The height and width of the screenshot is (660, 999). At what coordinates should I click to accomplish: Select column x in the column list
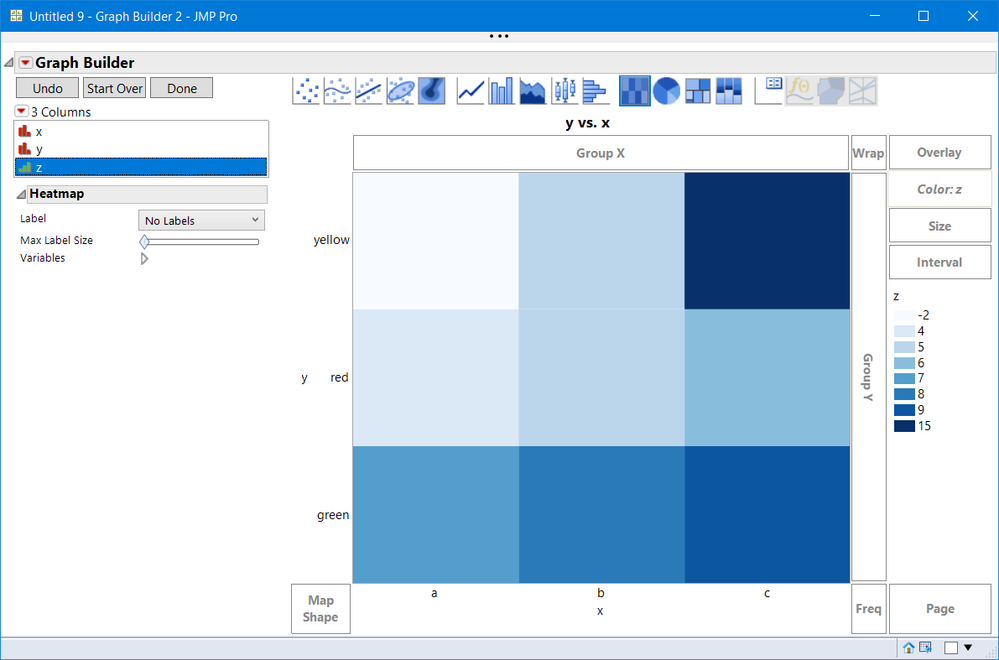tap(141, 132)
